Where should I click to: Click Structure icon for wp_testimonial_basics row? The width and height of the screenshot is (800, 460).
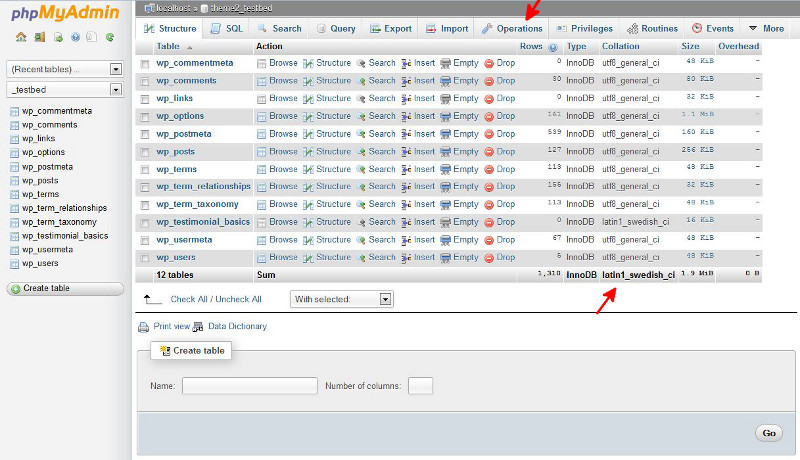click(x=308, y=222)
